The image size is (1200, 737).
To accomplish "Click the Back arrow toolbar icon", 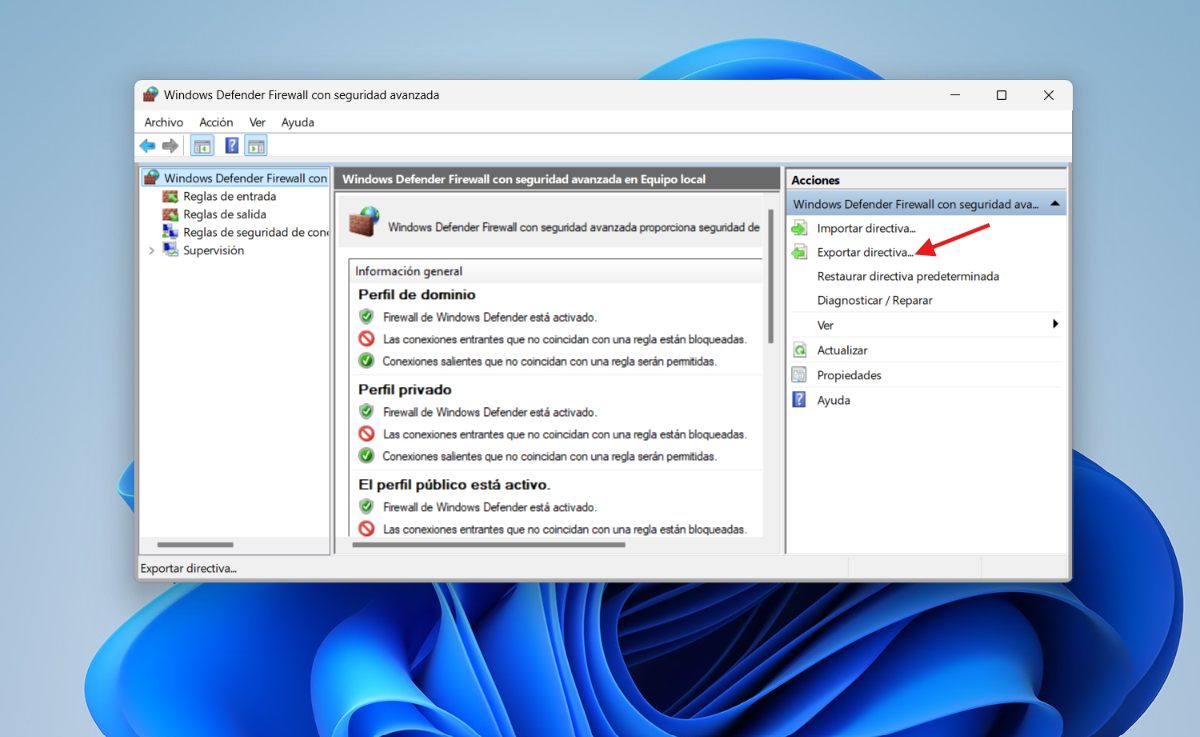I will pos(148,146).
